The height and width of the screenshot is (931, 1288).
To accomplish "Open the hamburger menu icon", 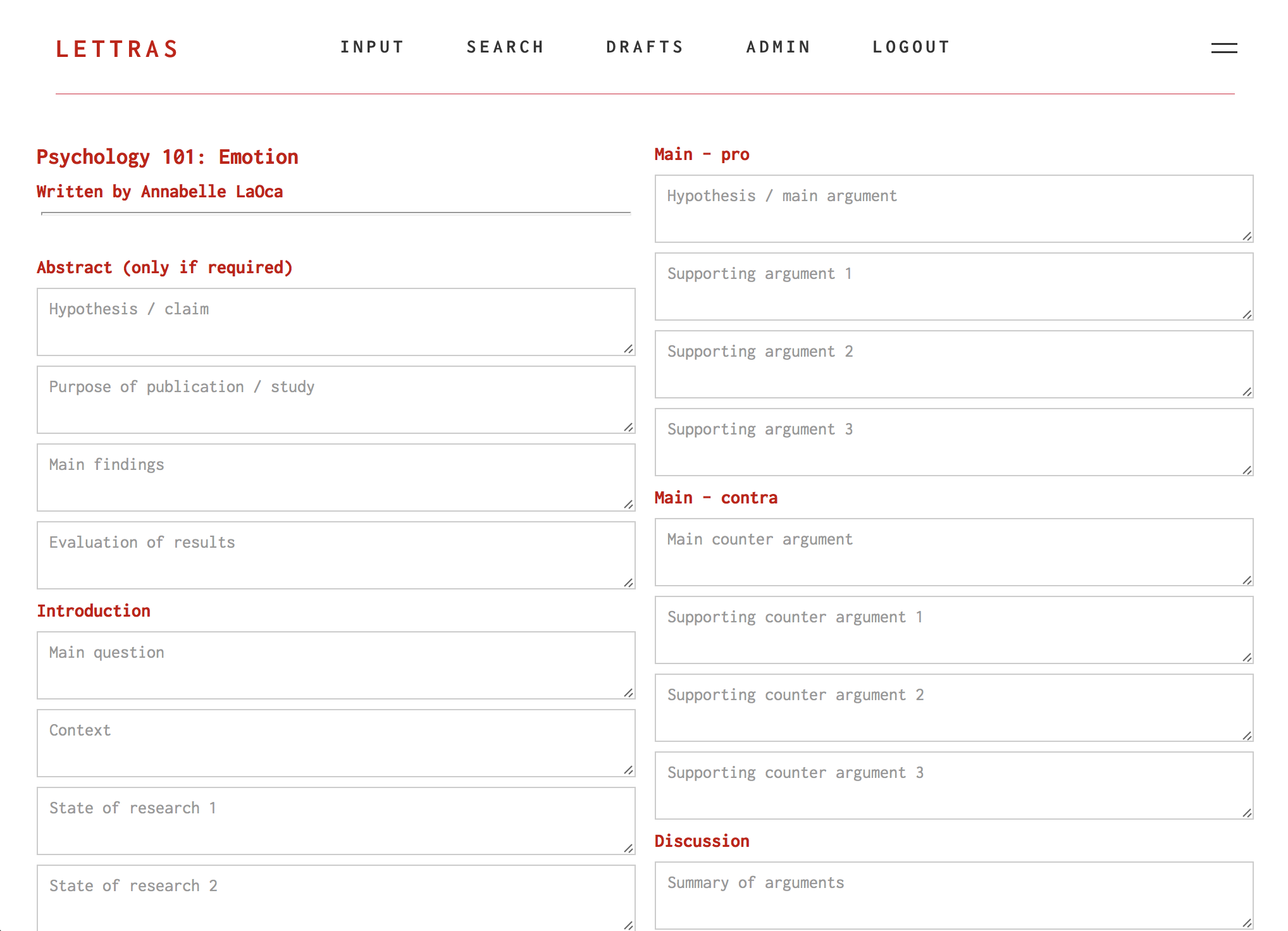I will [x=1224, y=48].
